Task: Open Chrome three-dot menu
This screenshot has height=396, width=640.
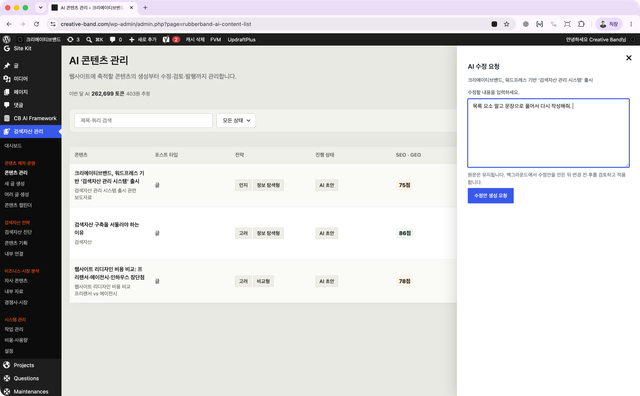Action: [x=631, y=24]
